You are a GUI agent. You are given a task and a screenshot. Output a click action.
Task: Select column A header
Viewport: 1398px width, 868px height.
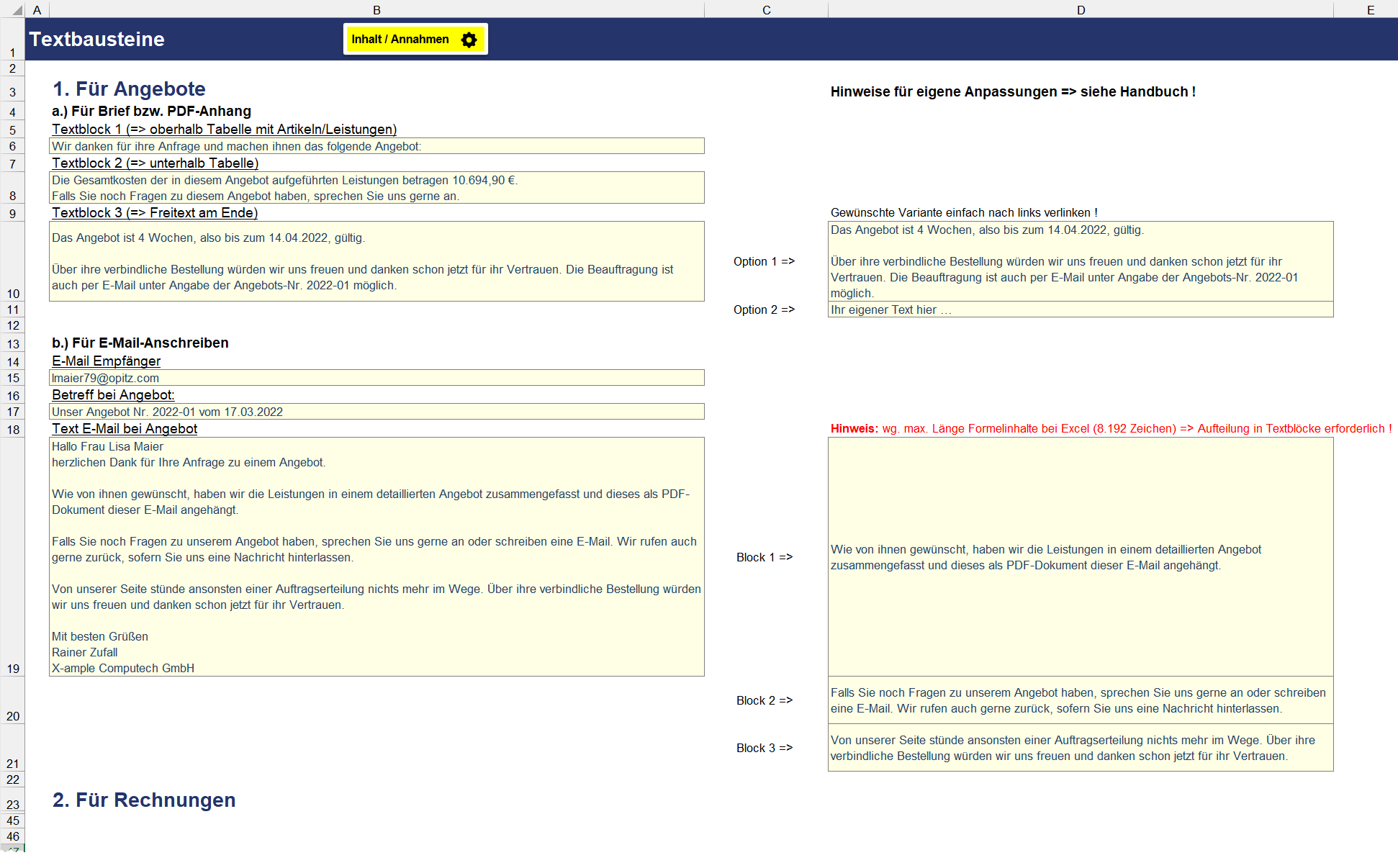(x=37, y=9)
